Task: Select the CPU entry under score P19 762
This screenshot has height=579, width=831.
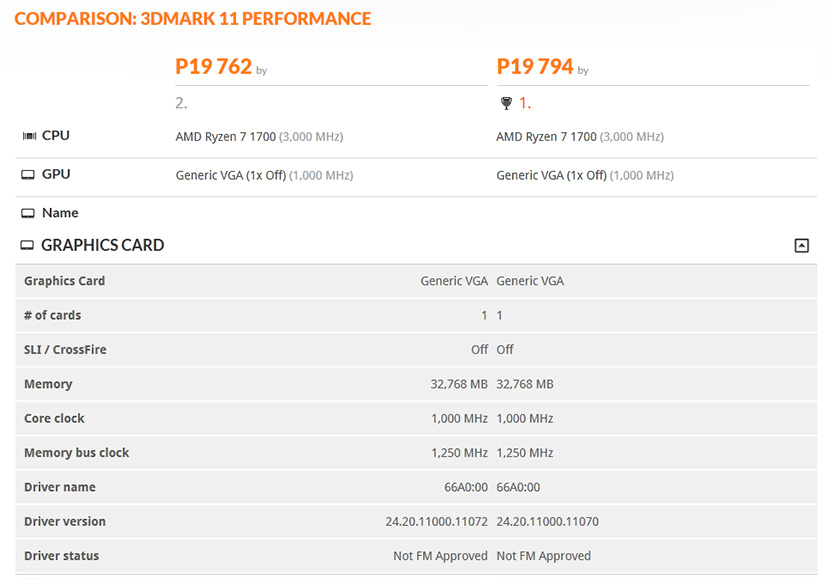Action: [x=259, y=137]
